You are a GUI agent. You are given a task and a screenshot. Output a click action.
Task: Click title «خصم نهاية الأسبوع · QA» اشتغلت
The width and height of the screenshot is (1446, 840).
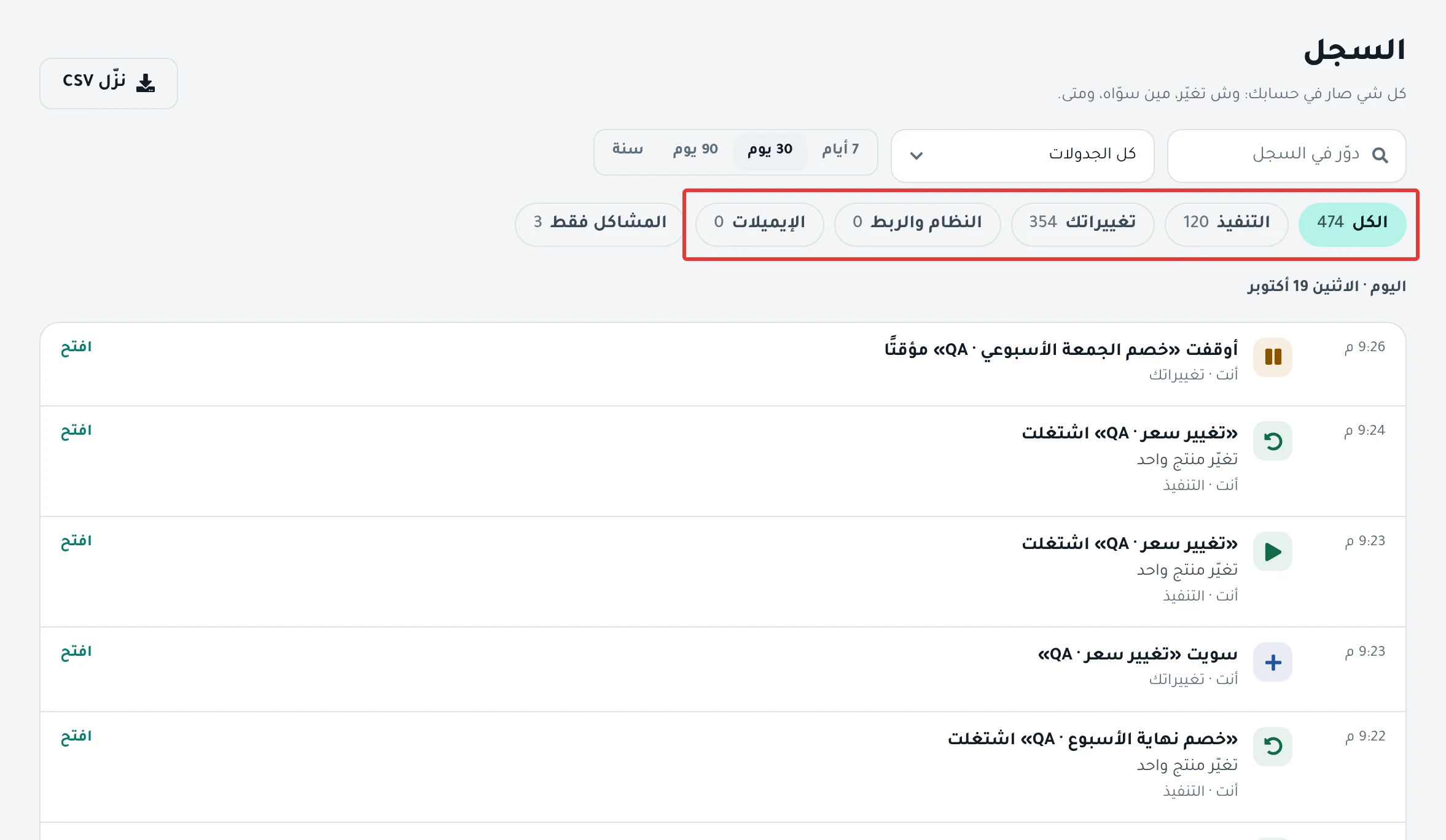click(1093, 738)
